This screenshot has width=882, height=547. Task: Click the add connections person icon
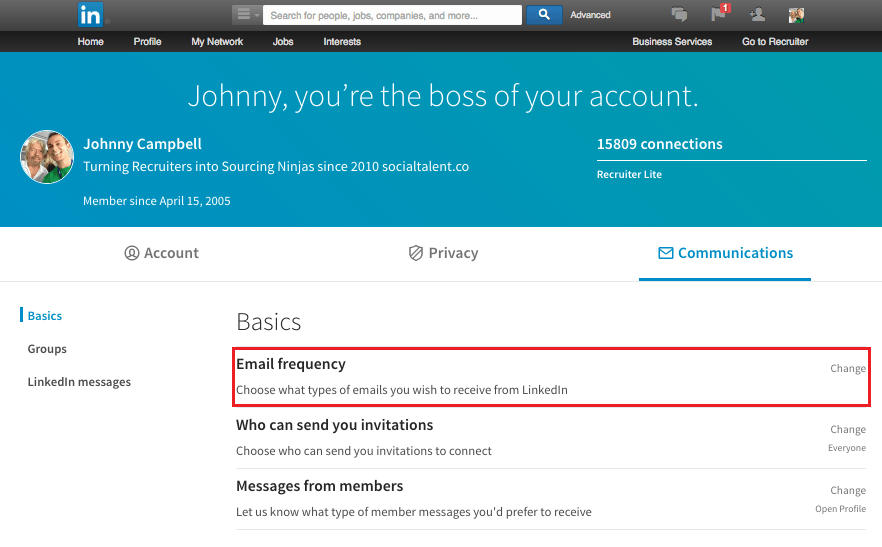tap(757, 15)
